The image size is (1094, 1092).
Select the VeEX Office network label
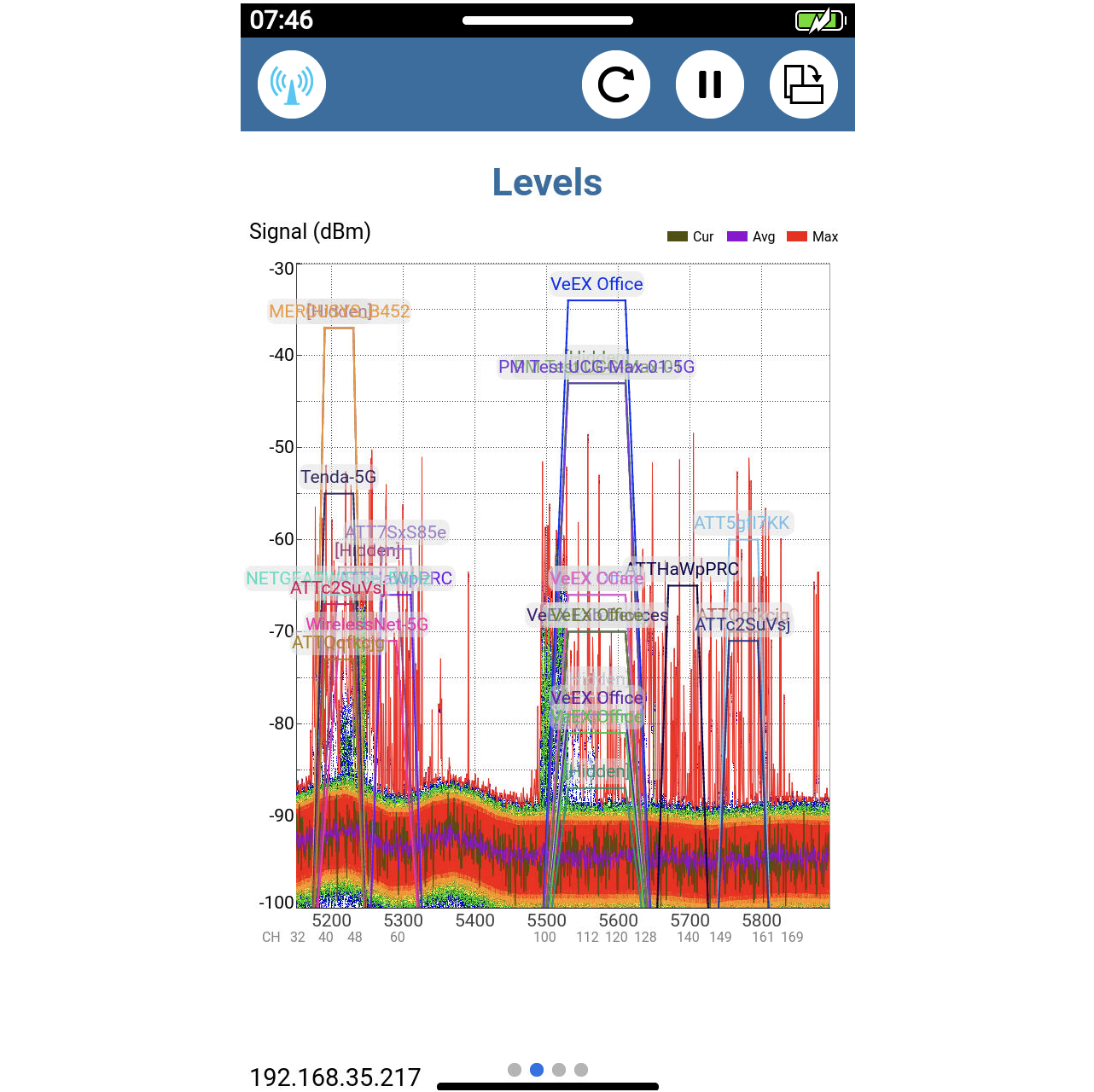(x=597, y=284)
